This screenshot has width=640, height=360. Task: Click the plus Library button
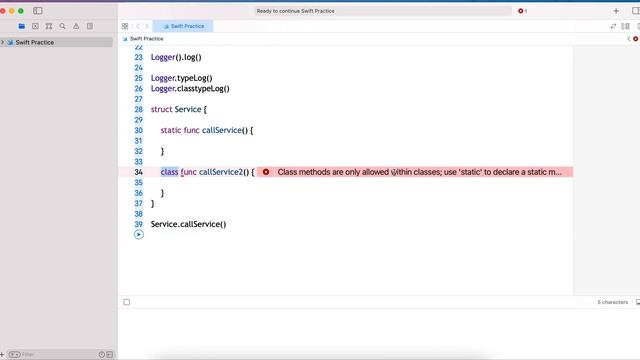click(x=616, y=11)
